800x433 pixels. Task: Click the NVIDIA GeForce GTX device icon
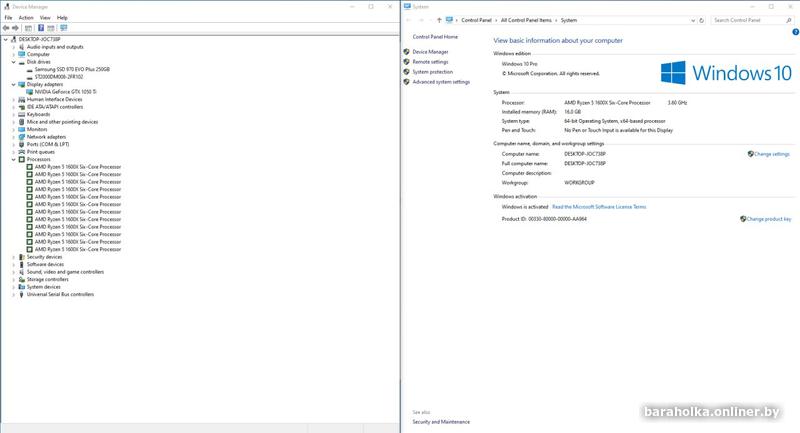pyautogui.click(x=30, y=92)
